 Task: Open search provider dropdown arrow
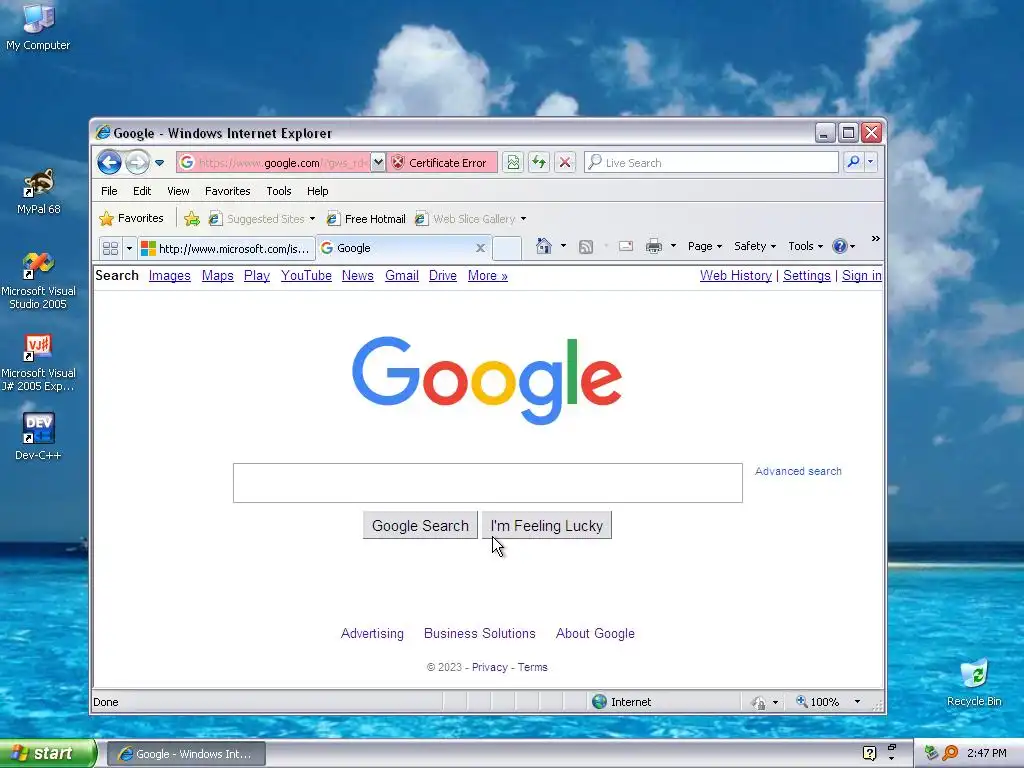tap(871, 162)
